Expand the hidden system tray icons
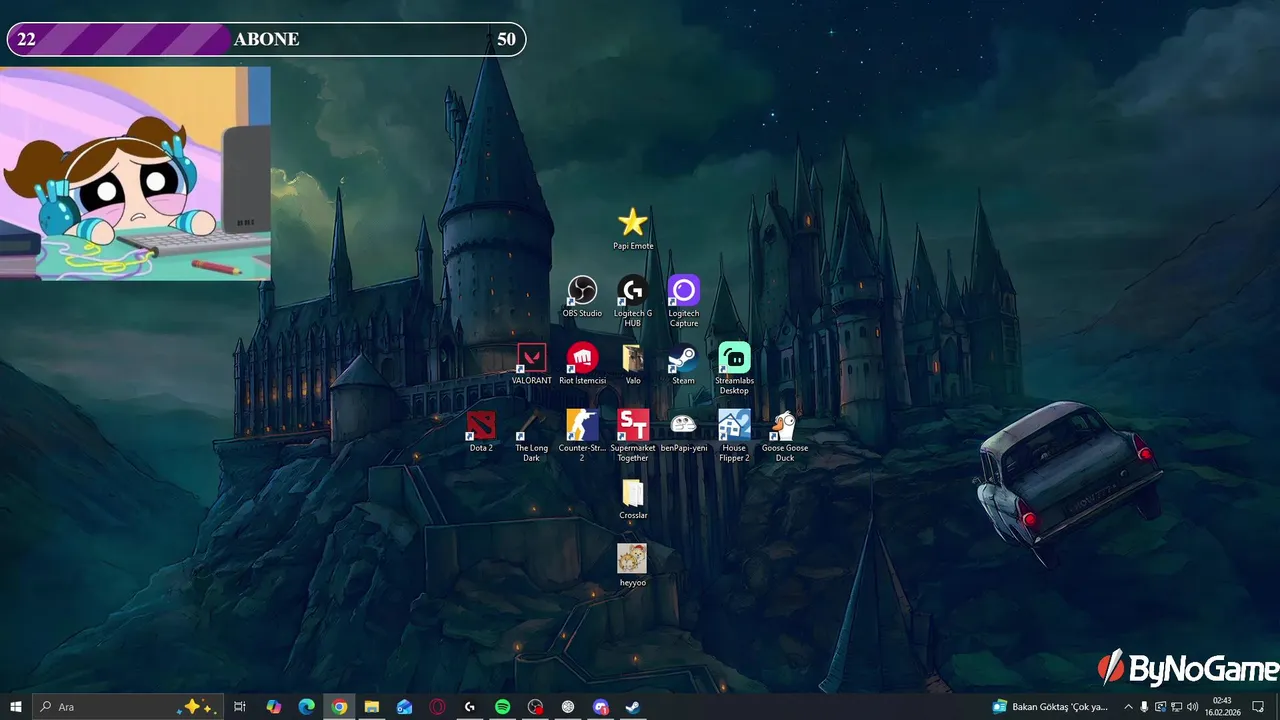Viewport: 1280px width, 720px height. (x=1129, y=707)
